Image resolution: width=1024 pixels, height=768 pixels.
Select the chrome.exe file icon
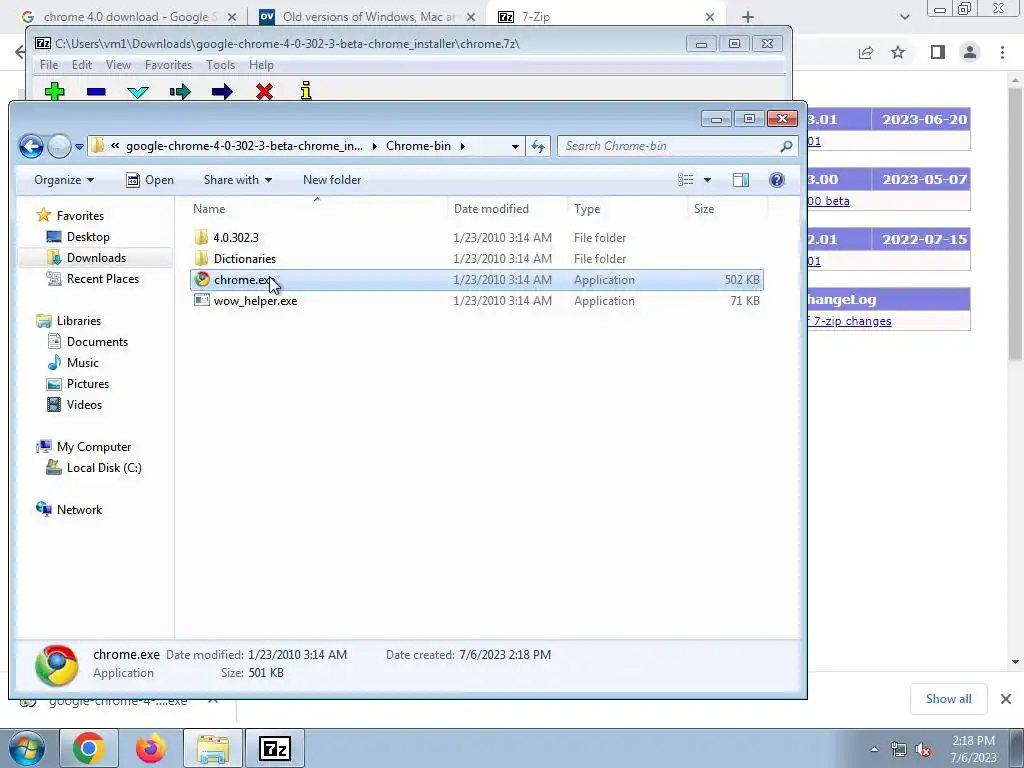point(202,280)
